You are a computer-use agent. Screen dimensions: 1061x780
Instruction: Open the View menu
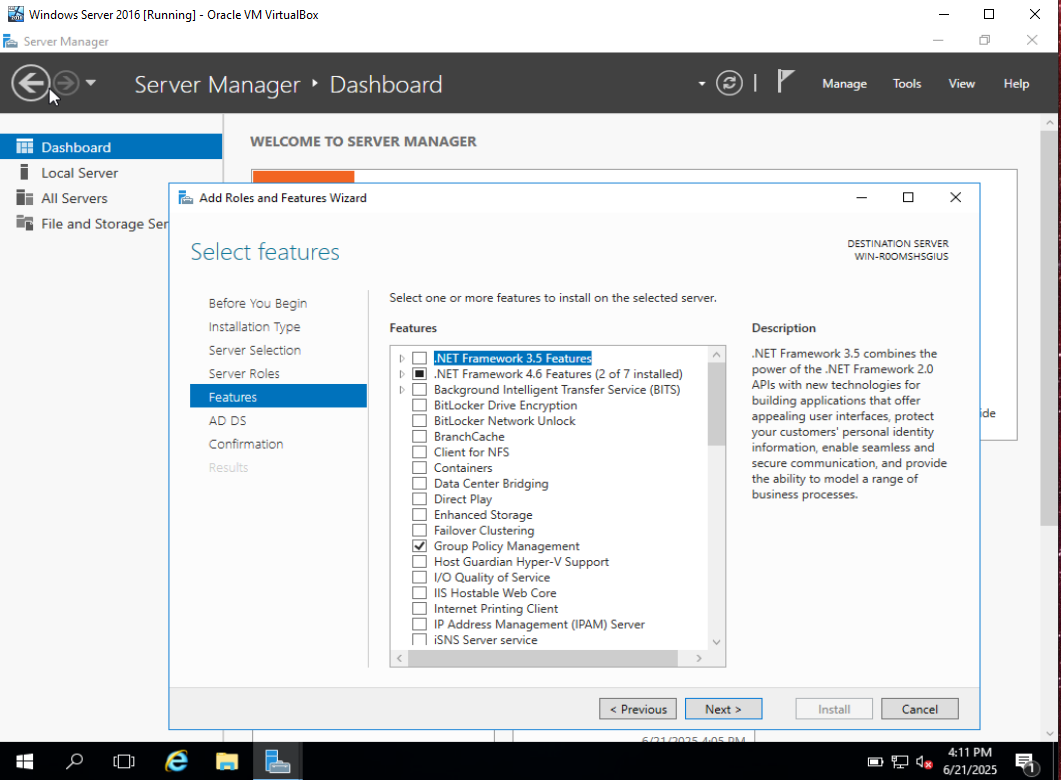(x=961, y=84)
